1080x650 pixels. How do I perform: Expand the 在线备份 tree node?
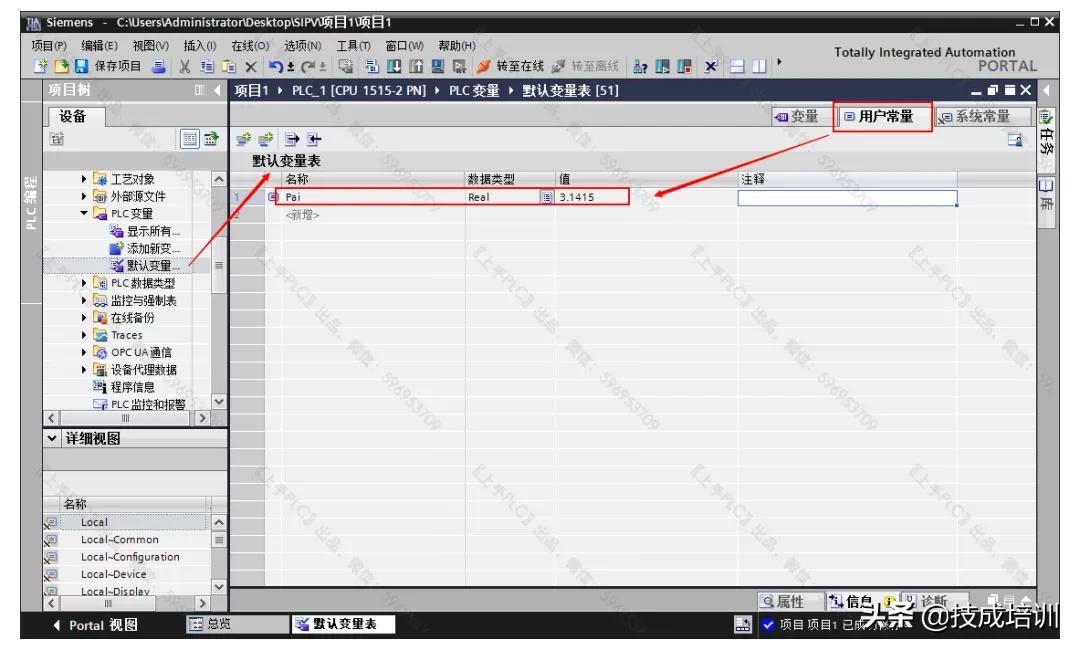(84, 317)
